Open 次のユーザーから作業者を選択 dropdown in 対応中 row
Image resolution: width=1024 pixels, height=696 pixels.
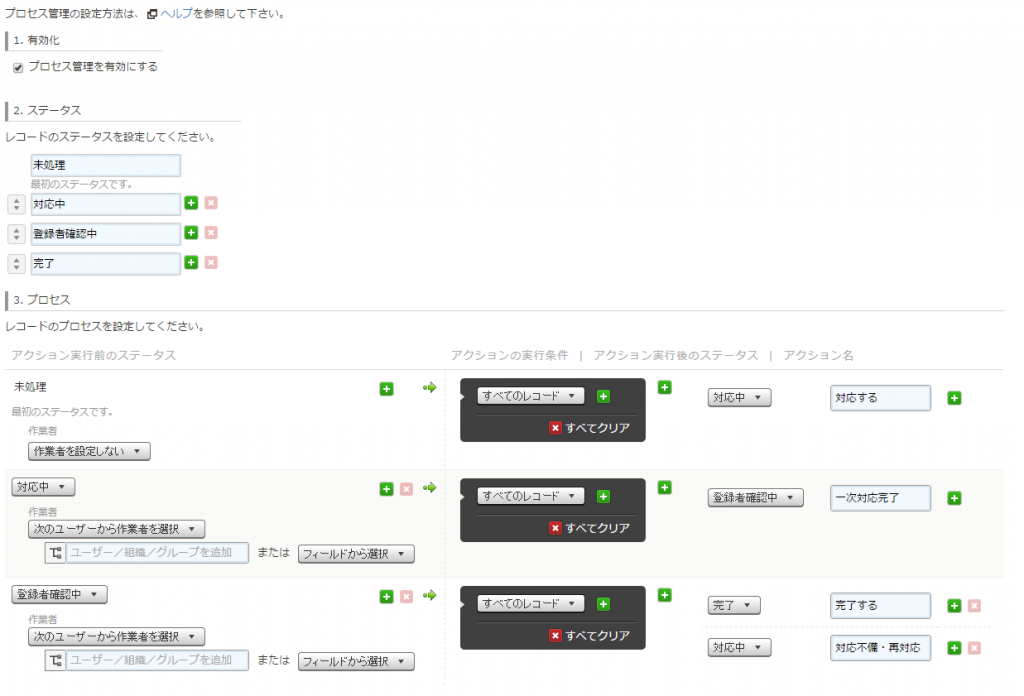[x=116, y=529]
